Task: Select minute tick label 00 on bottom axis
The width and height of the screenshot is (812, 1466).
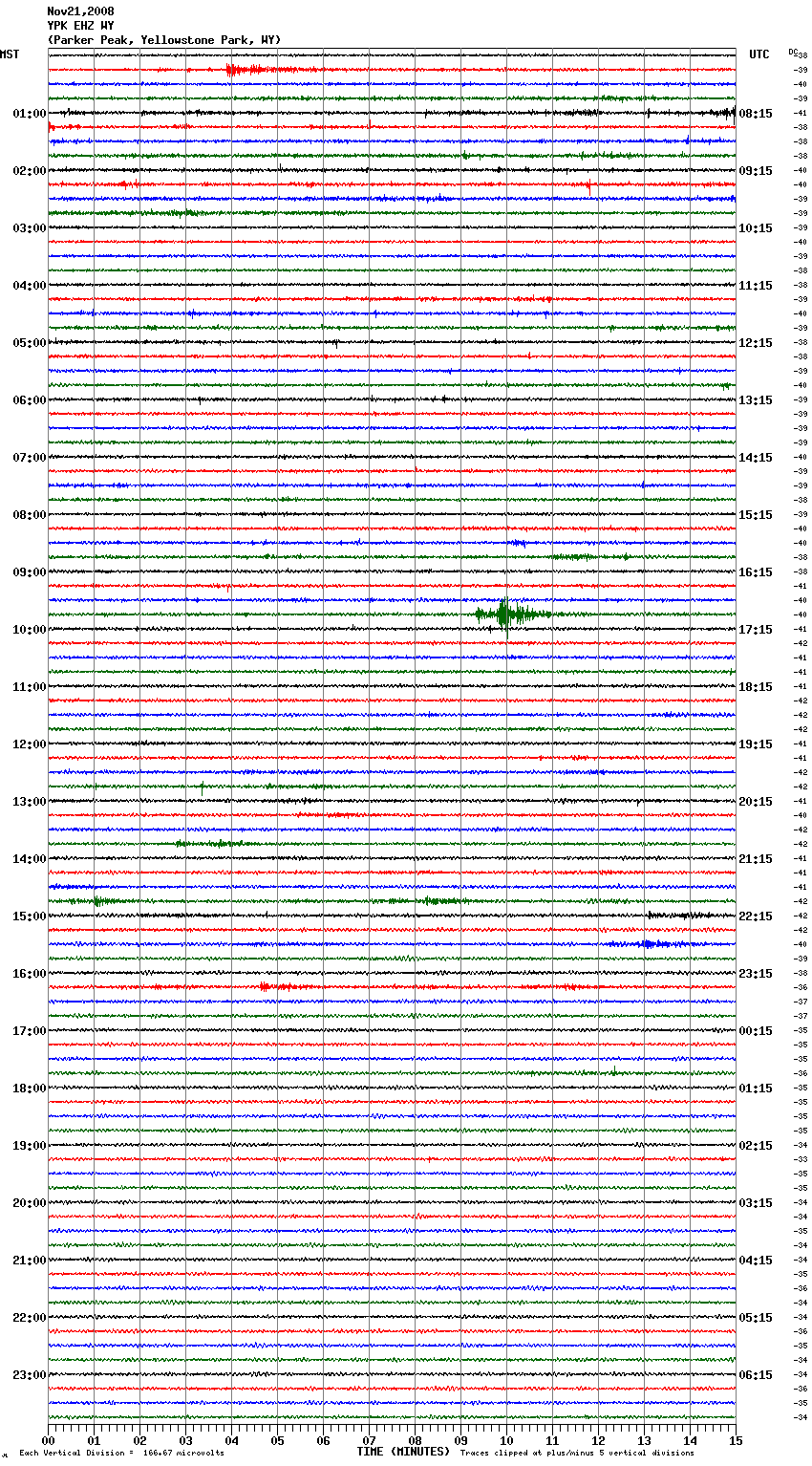Action: pyautogui.click(x=48, y=1440)
